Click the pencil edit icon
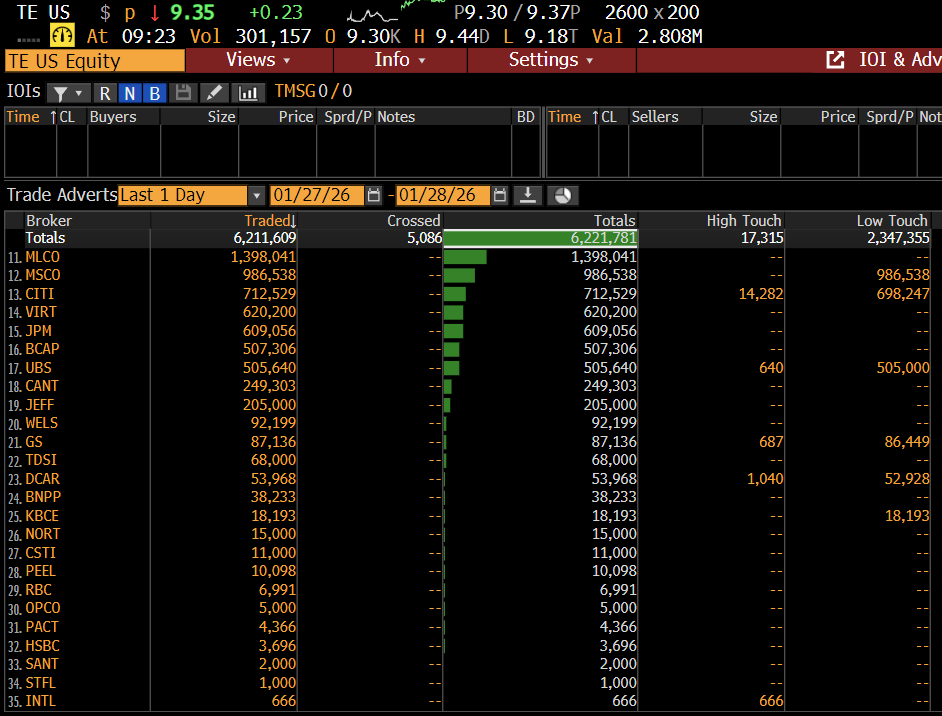The height and width of the screenshot is (716, 942). pyautogui.click(x=213, y=93)
